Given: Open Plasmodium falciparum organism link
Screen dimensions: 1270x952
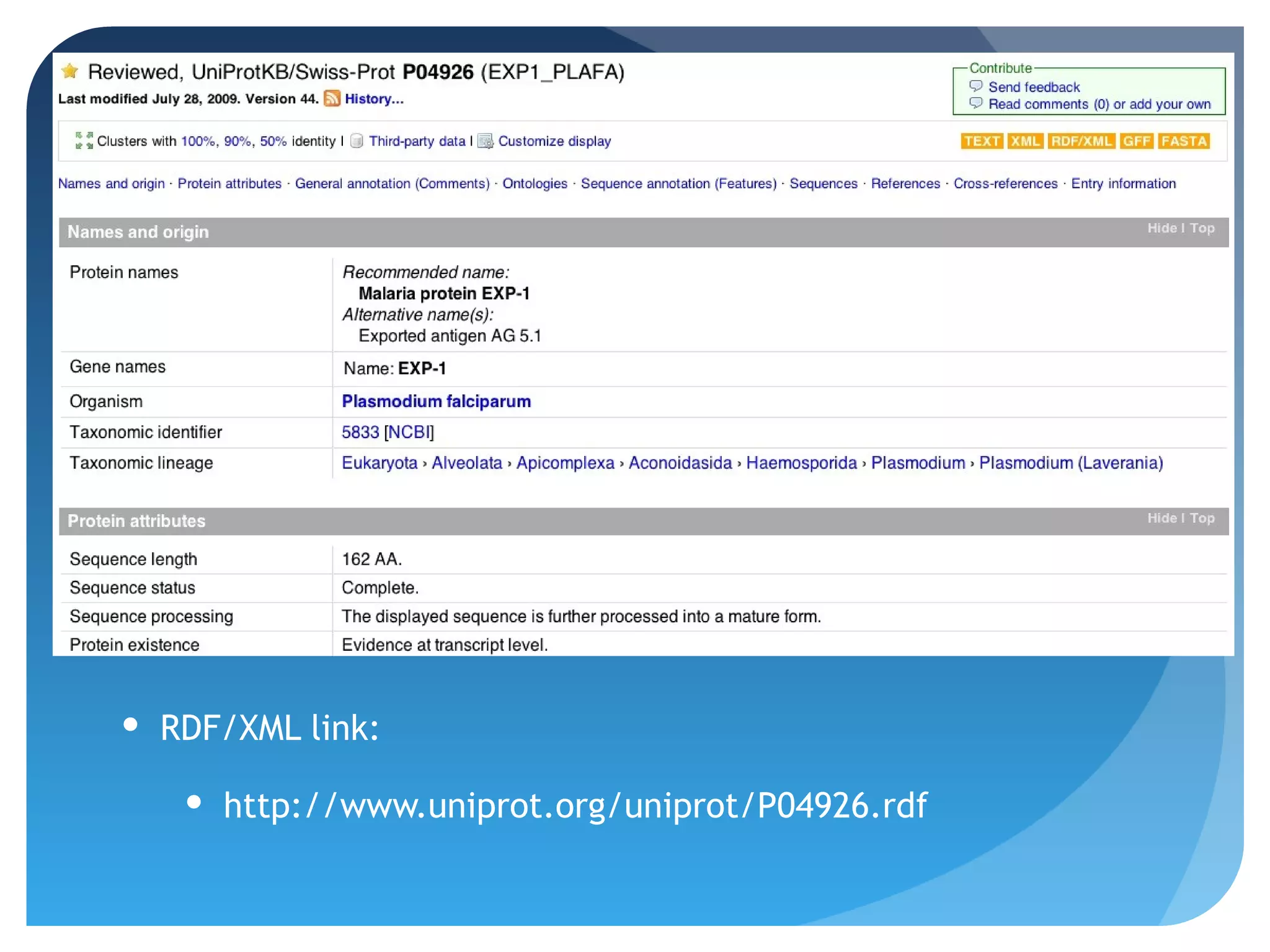Looking at the screenshot, I should [x=436, y=402].
